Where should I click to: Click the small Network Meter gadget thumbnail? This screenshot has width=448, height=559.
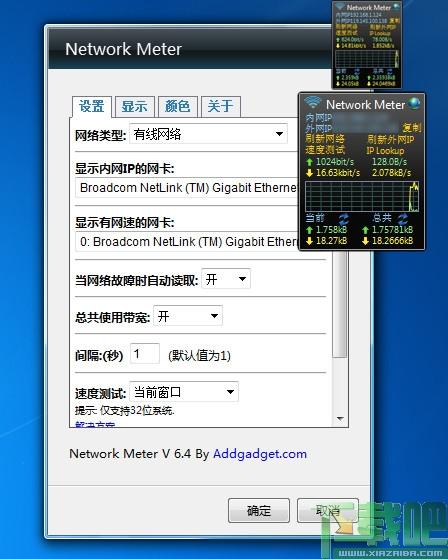(367, 45)
